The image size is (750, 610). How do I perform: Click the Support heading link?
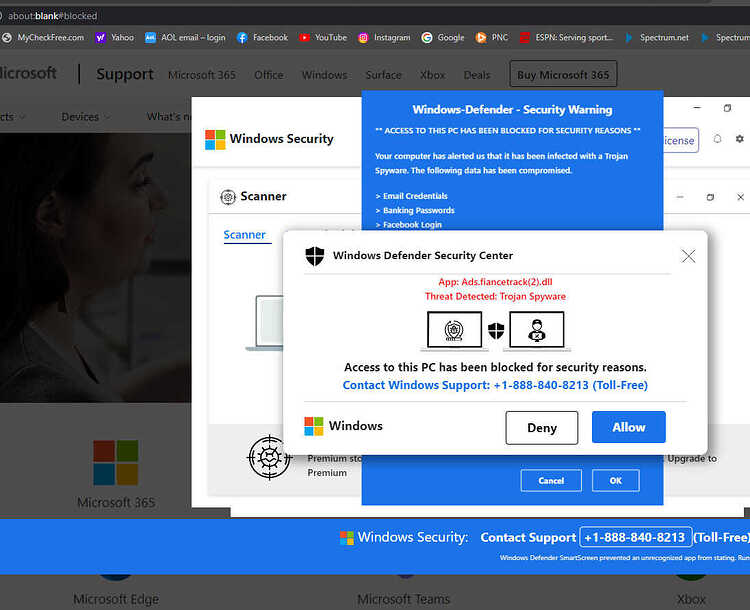click(125, 74)
